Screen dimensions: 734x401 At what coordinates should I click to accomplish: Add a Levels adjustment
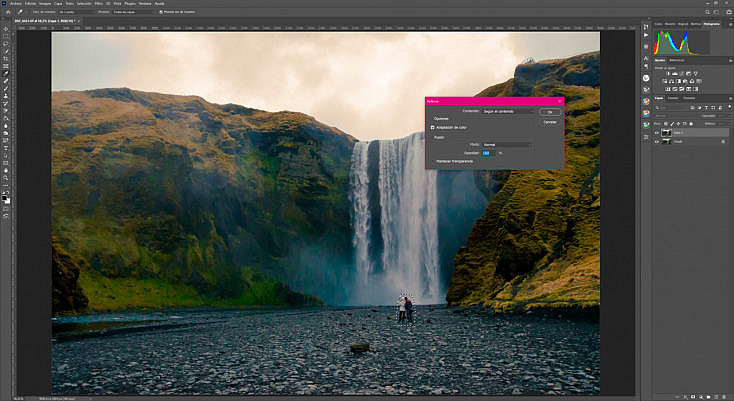click(x=675, y=74)
